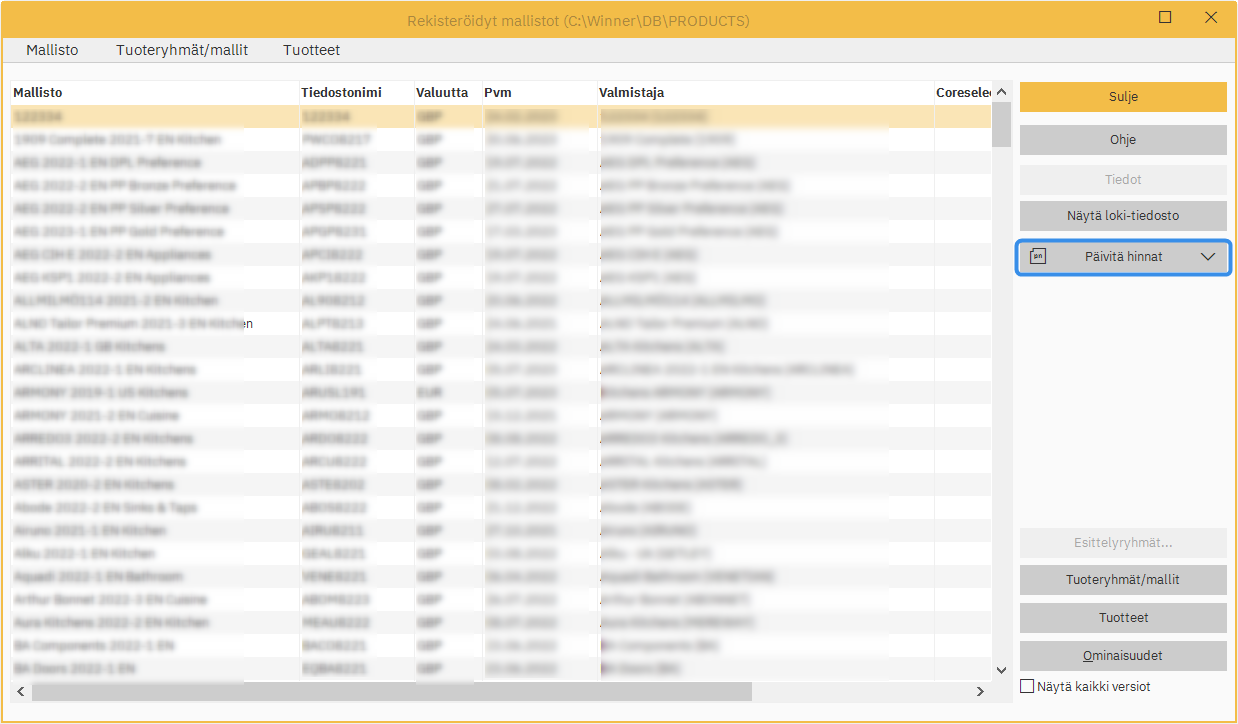The height and width of the screenshot is (724, 1238).
Task: Open help via the Ohje button
Action: [x=1122, y=140]
